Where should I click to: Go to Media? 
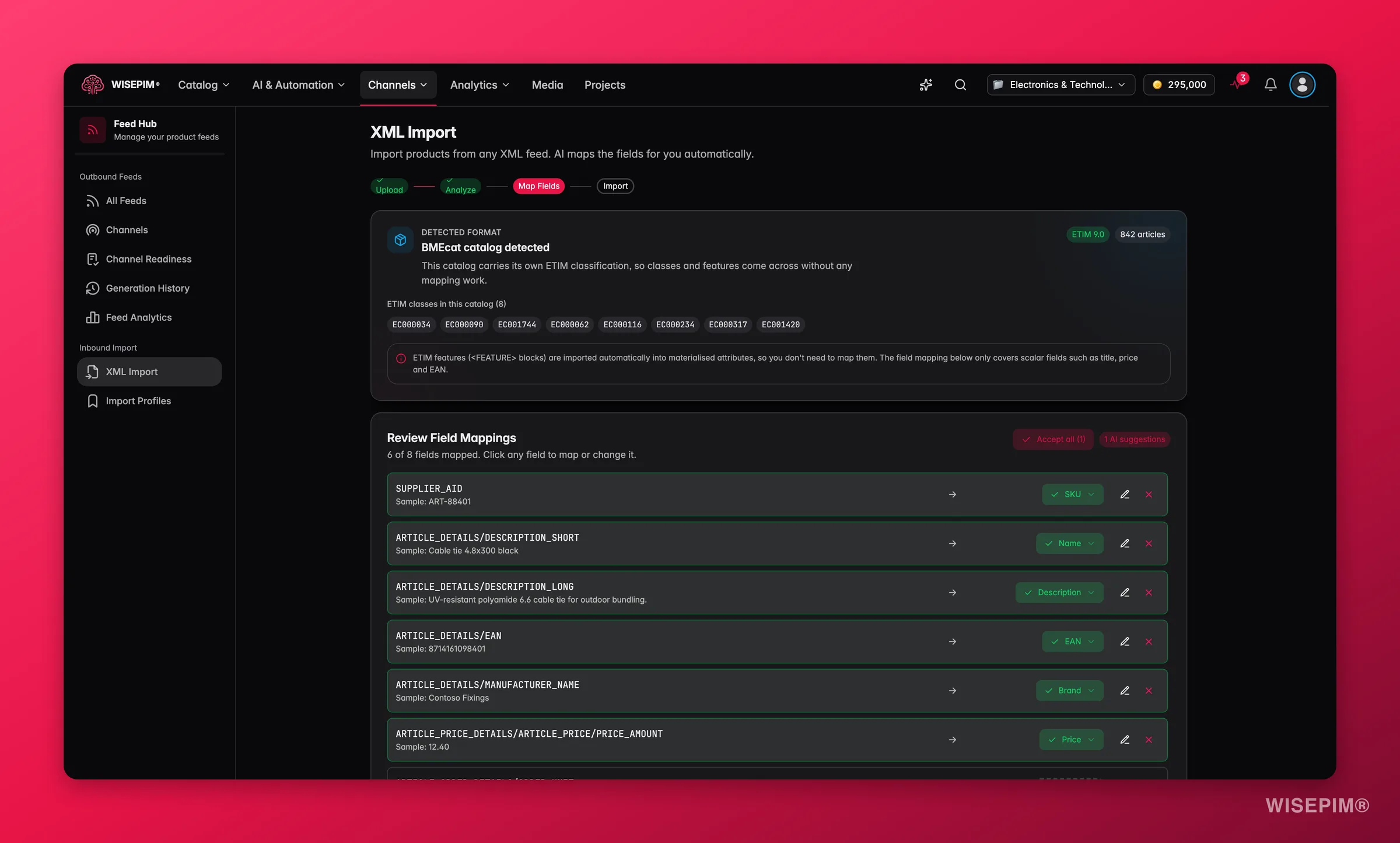(x=547, y=85)
